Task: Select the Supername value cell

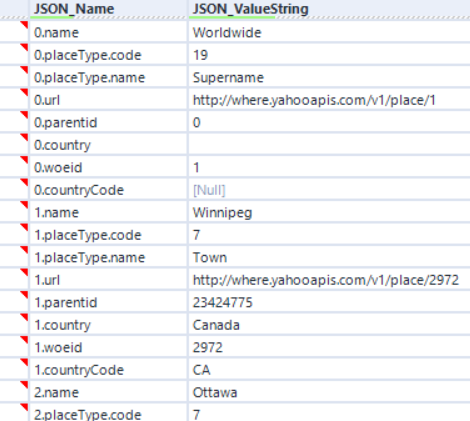Action: tap(329, 77)
